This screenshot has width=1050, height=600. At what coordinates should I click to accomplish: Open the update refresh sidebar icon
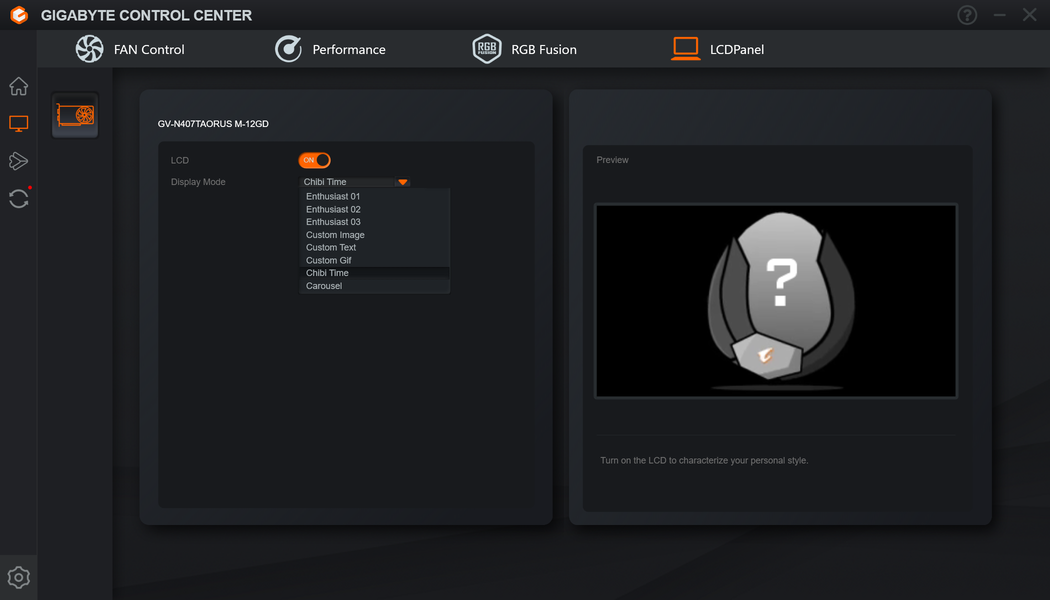[19, 199]
